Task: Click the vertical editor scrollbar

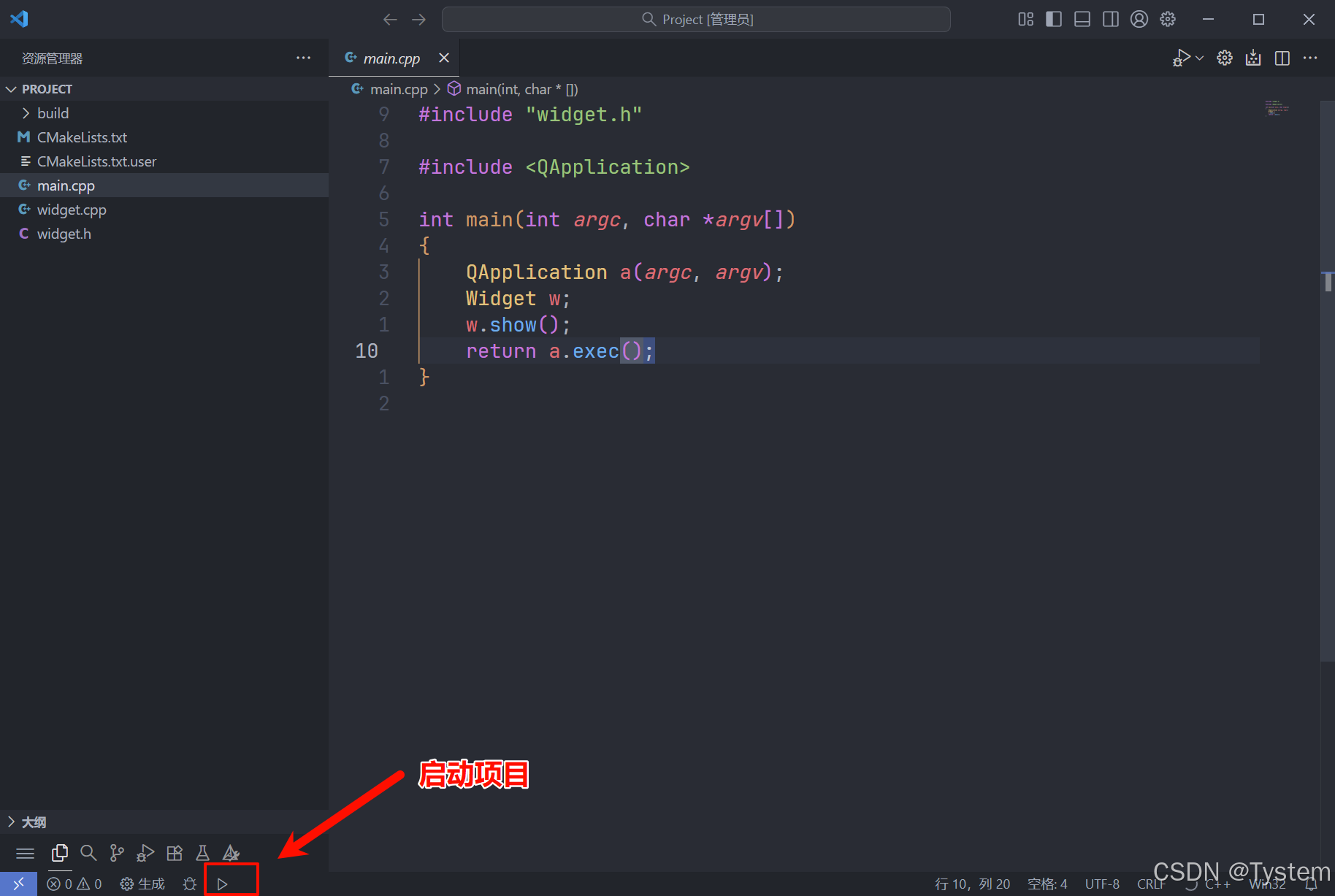Action: (x=1328, y=380)
